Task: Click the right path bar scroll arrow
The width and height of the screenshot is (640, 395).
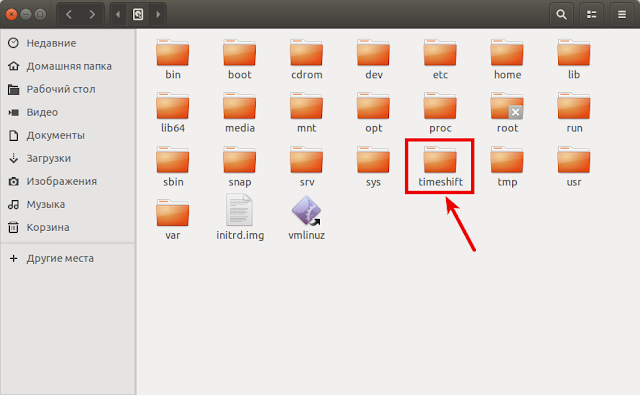Action: point(158,14)
